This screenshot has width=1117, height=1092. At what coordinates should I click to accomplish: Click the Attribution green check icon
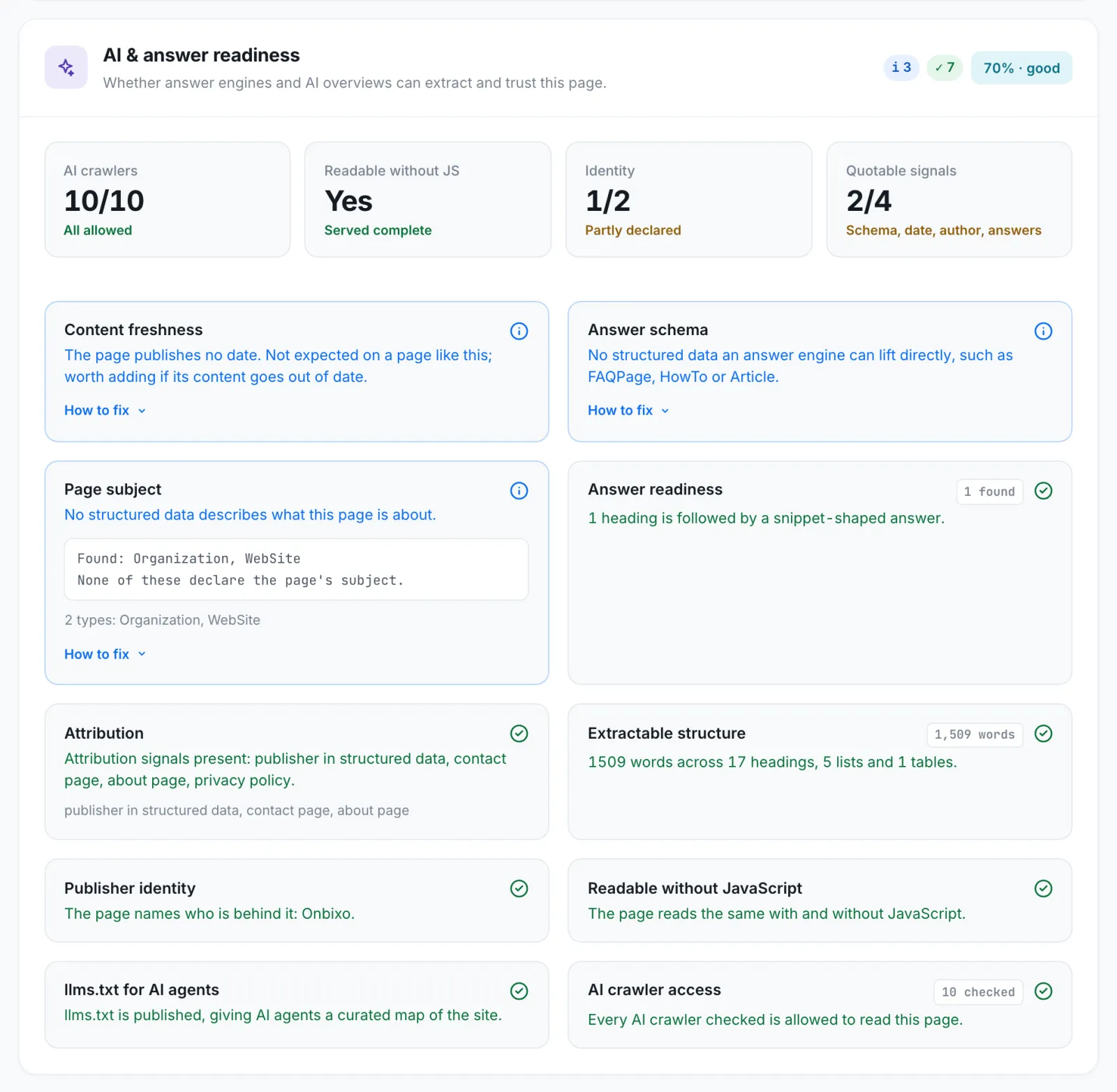point(519,733)
